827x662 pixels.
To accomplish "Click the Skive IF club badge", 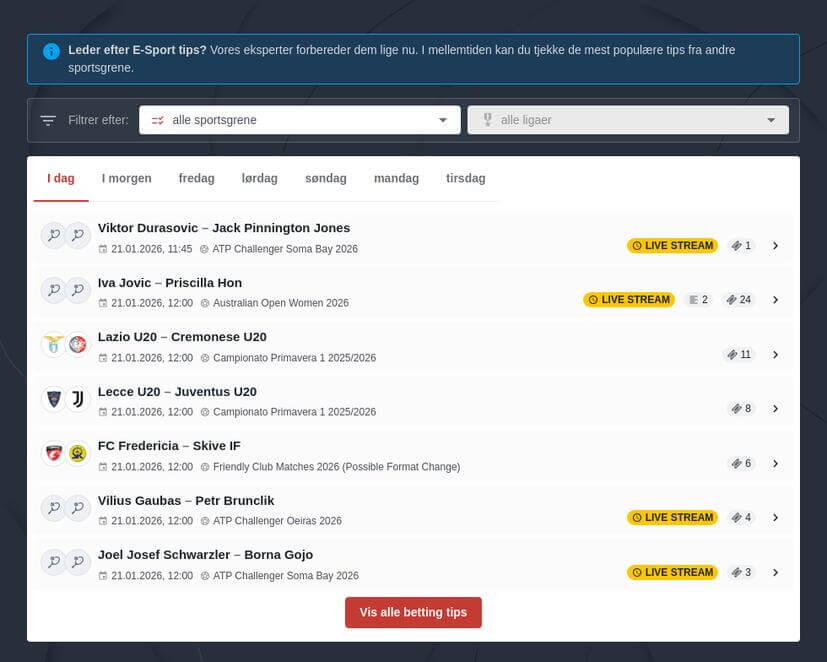I will click(x=79, y=453).
